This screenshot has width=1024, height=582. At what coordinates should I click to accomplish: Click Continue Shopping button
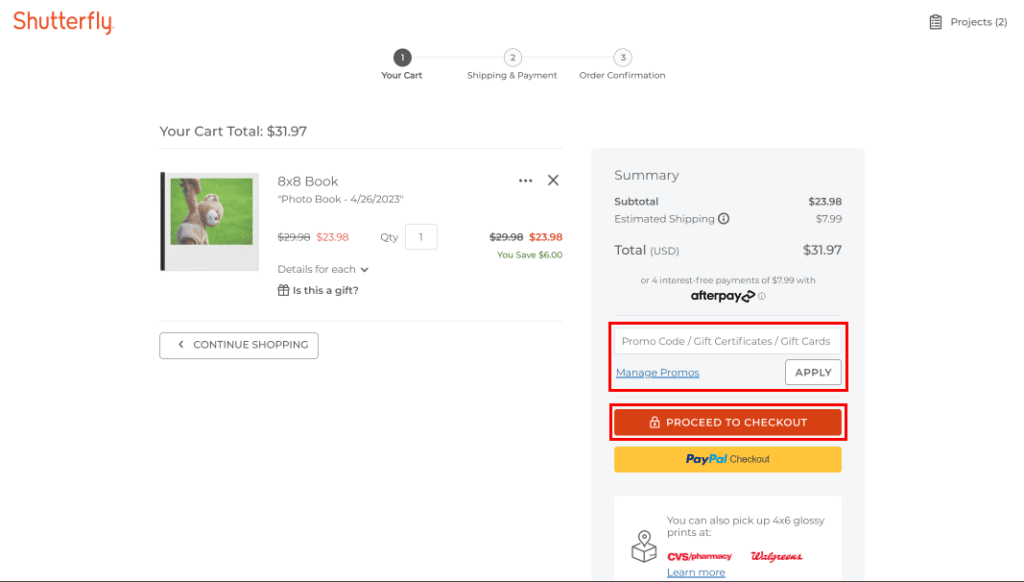click(x=239, y=345)
